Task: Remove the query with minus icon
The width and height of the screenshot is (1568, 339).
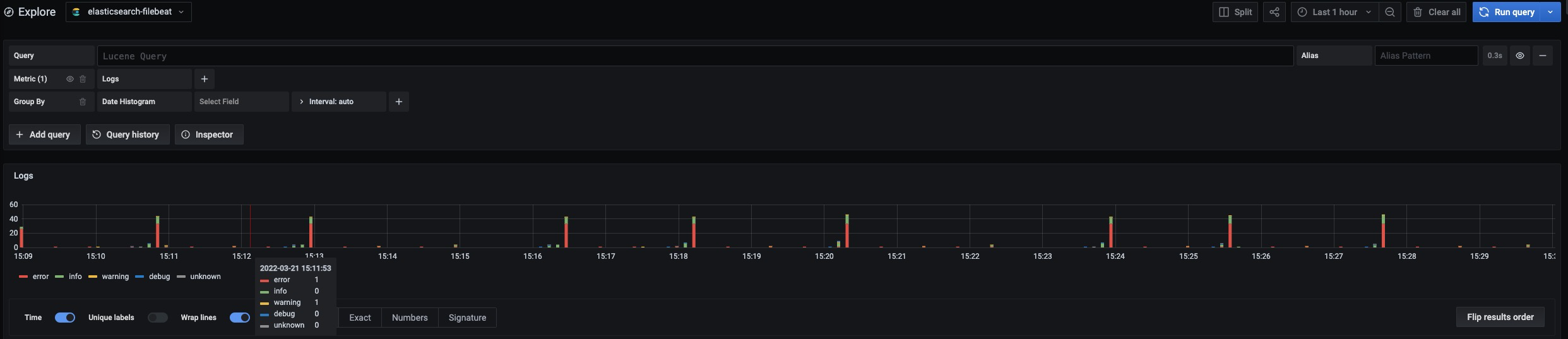Action: pos(1542,56)
